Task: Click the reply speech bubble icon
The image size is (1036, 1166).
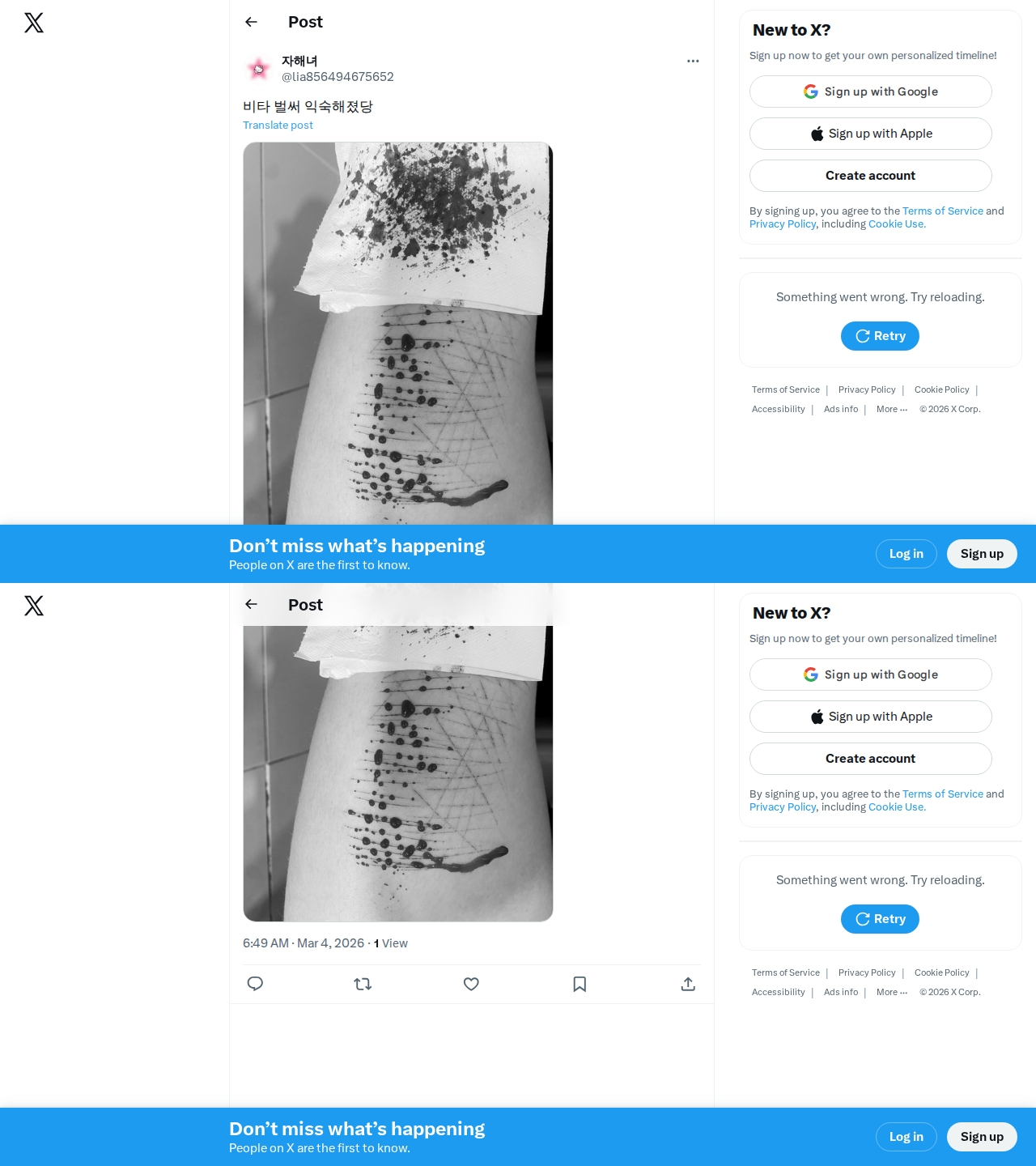Action: coord(255,984)
